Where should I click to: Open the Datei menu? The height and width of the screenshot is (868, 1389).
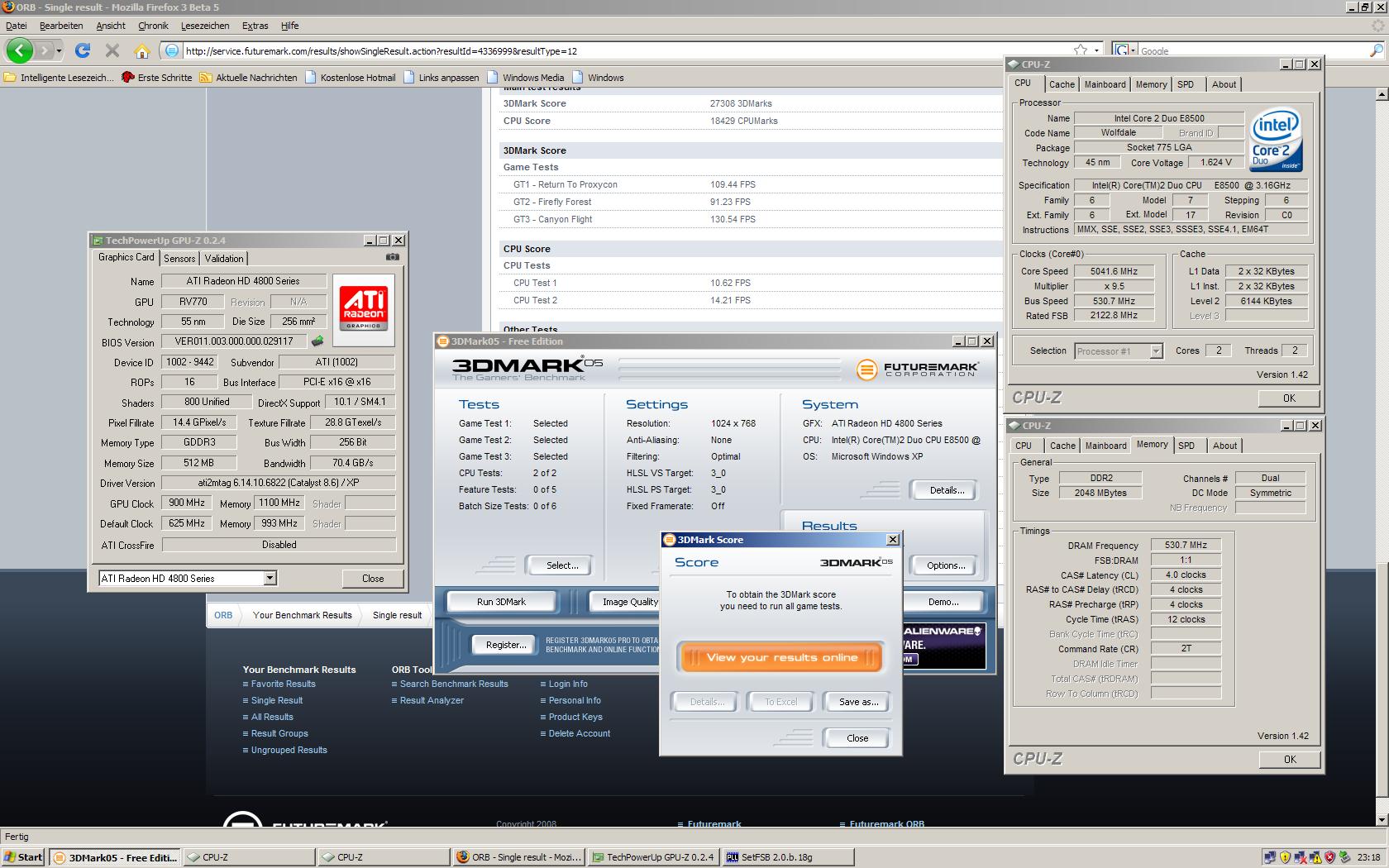tap(17, 26)
